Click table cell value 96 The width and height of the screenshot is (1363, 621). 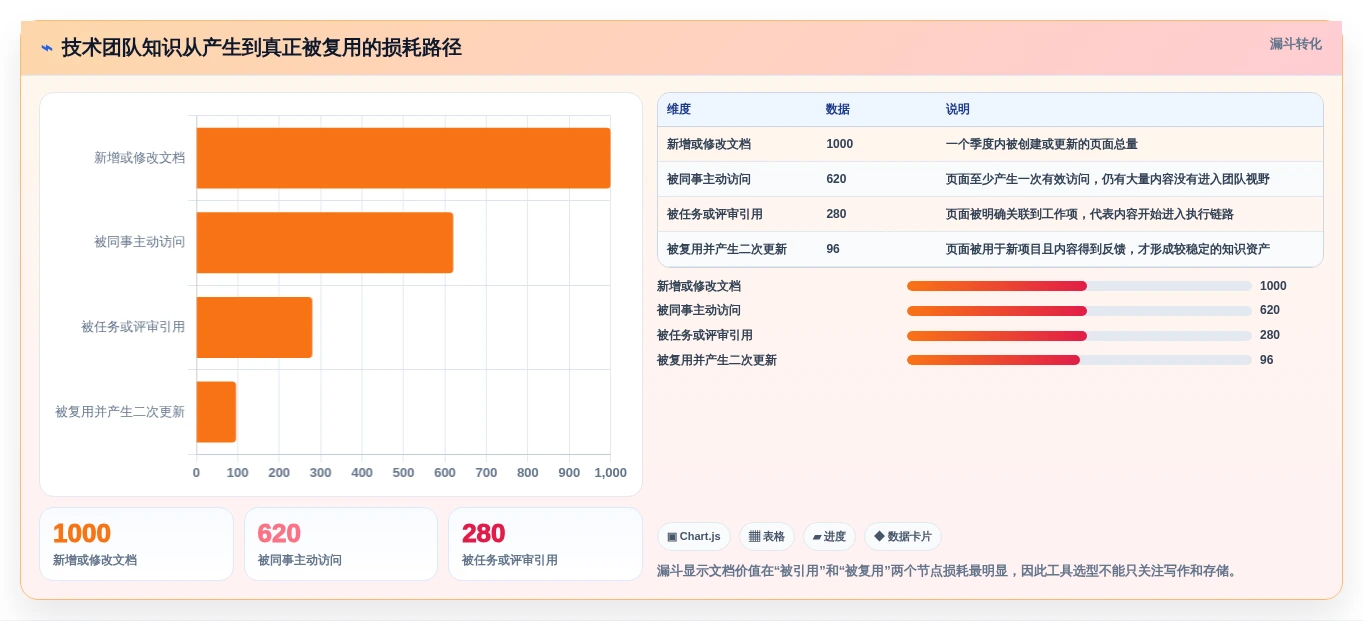pyautogui.click(x=833, y=249)
